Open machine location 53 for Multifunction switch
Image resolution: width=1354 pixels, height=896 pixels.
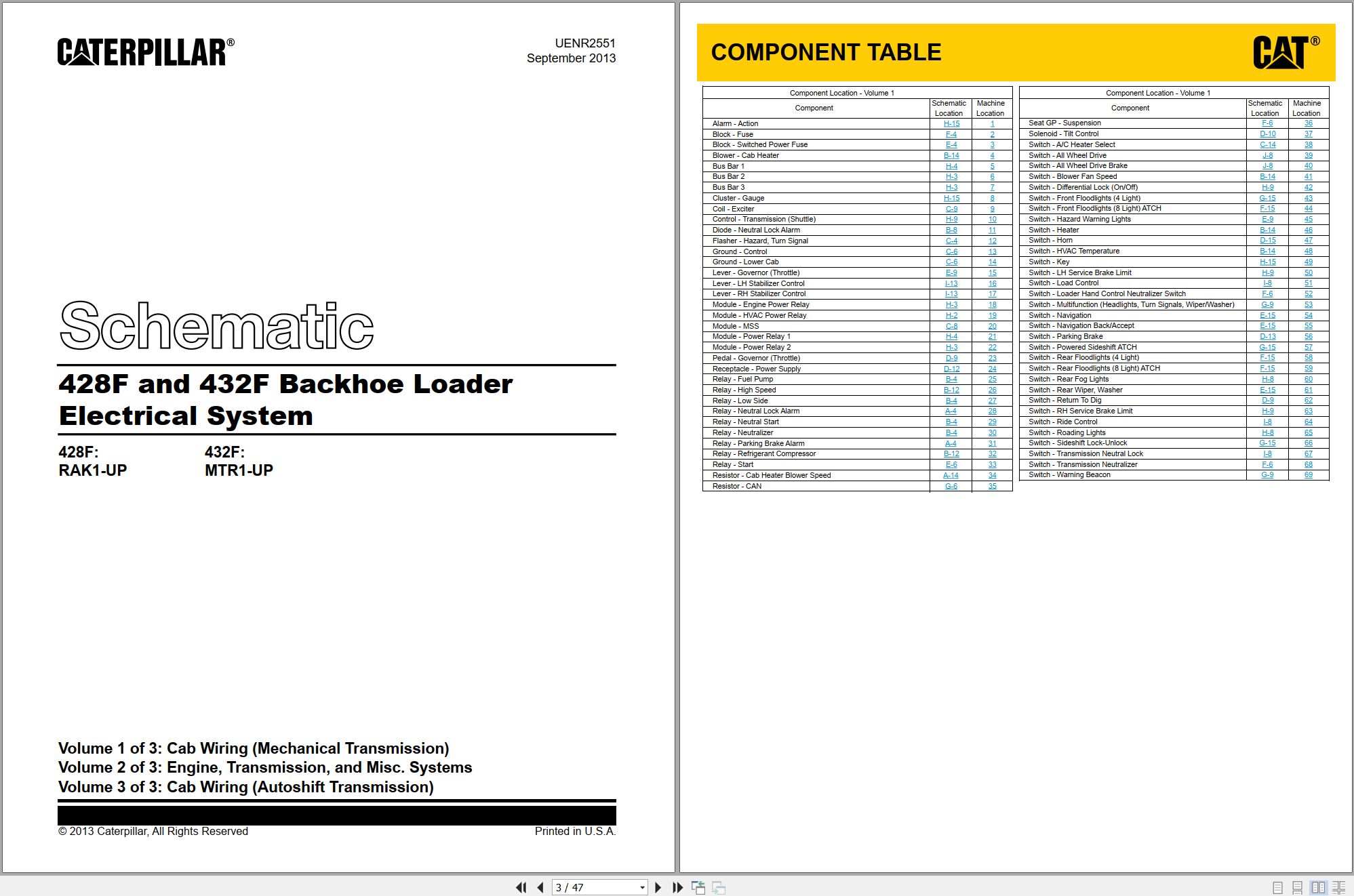tap(1308, 304)
